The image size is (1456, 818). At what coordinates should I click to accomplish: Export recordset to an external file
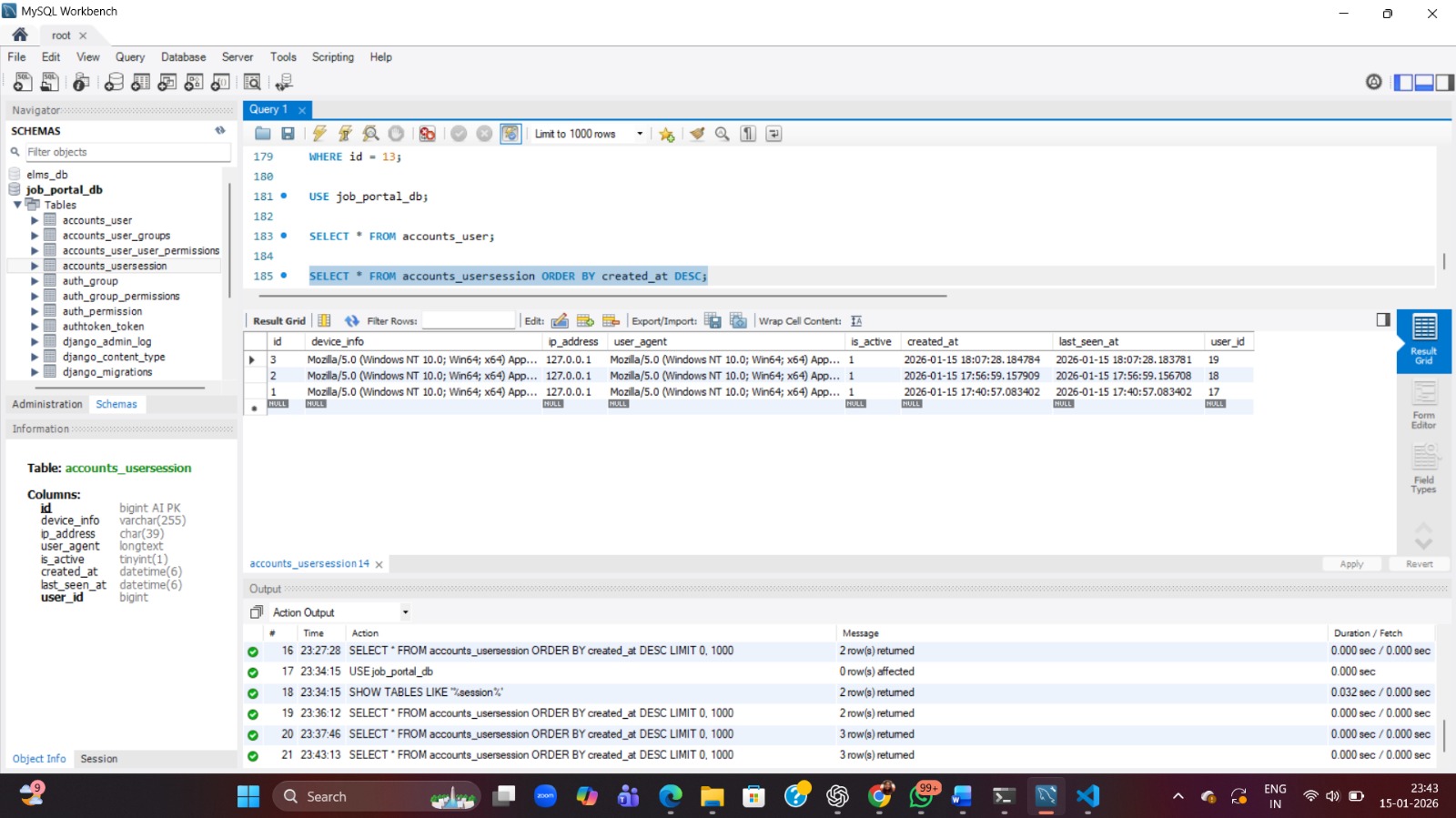pyautogui.click(x=713, y=321)
